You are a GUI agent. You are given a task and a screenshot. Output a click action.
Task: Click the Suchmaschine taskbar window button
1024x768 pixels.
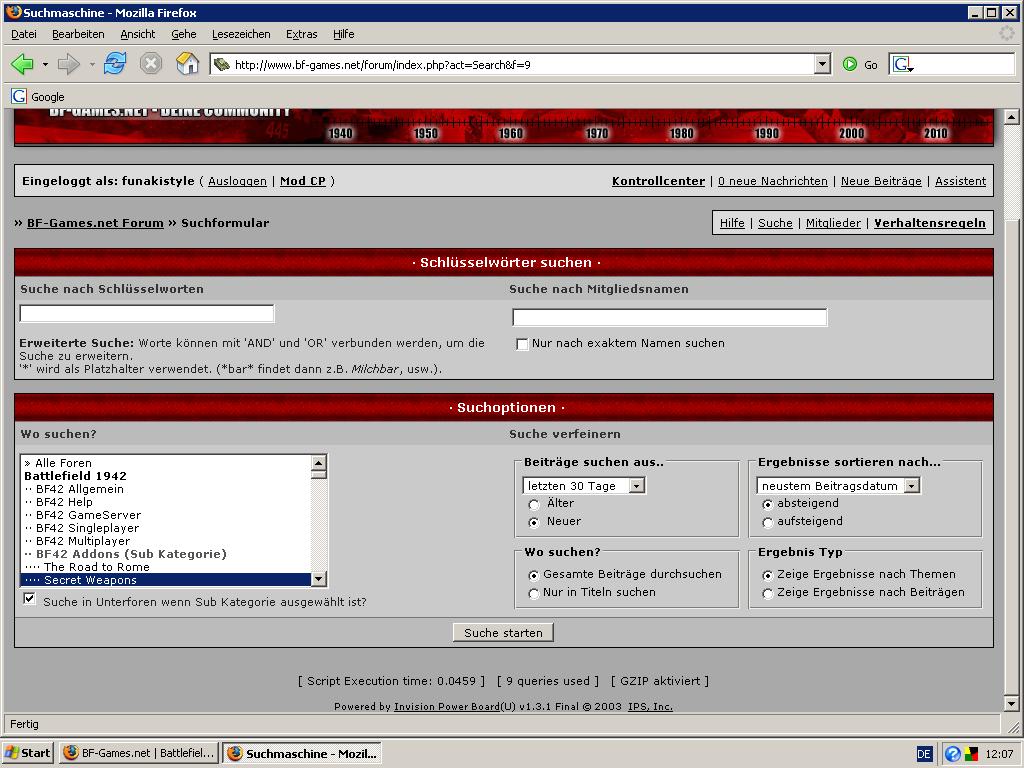point(302,753)
